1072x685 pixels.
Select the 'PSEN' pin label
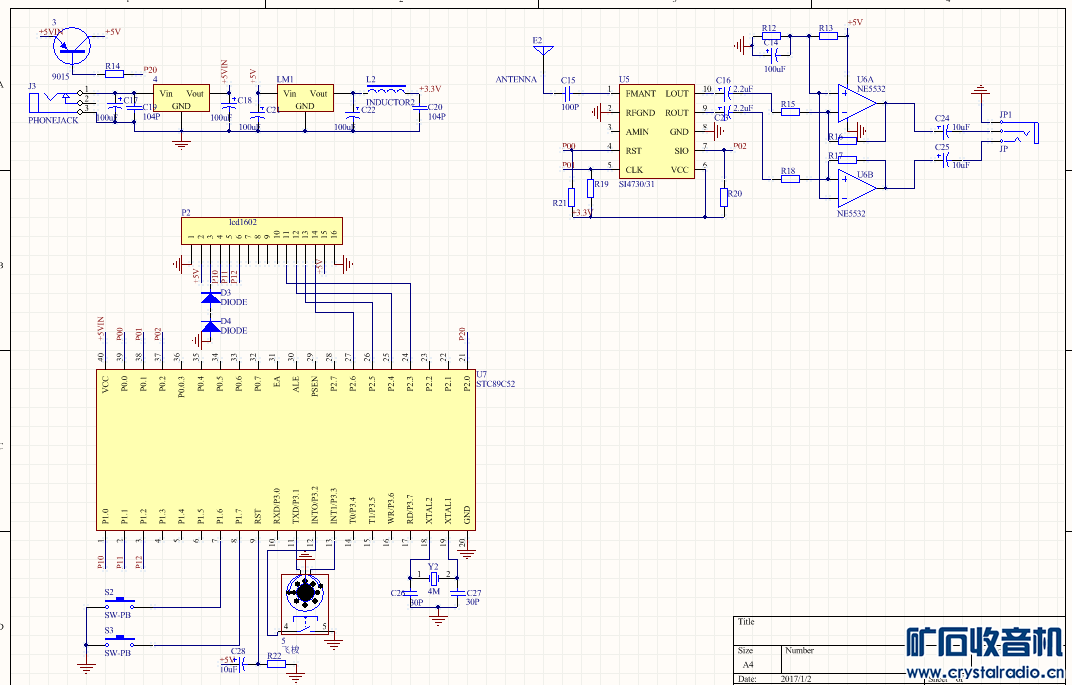[315, 384]
